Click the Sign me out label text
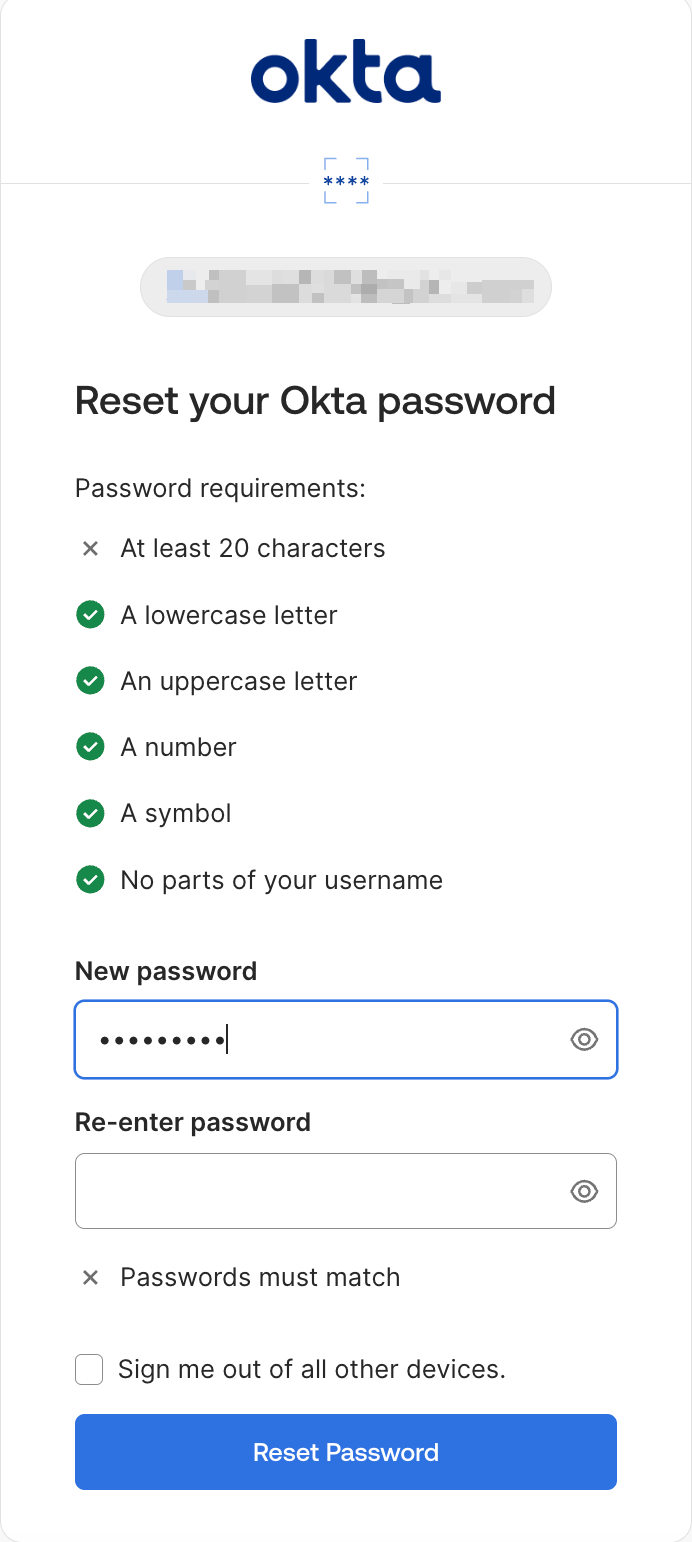692x1542 pixels. [x=312, y=1369]
